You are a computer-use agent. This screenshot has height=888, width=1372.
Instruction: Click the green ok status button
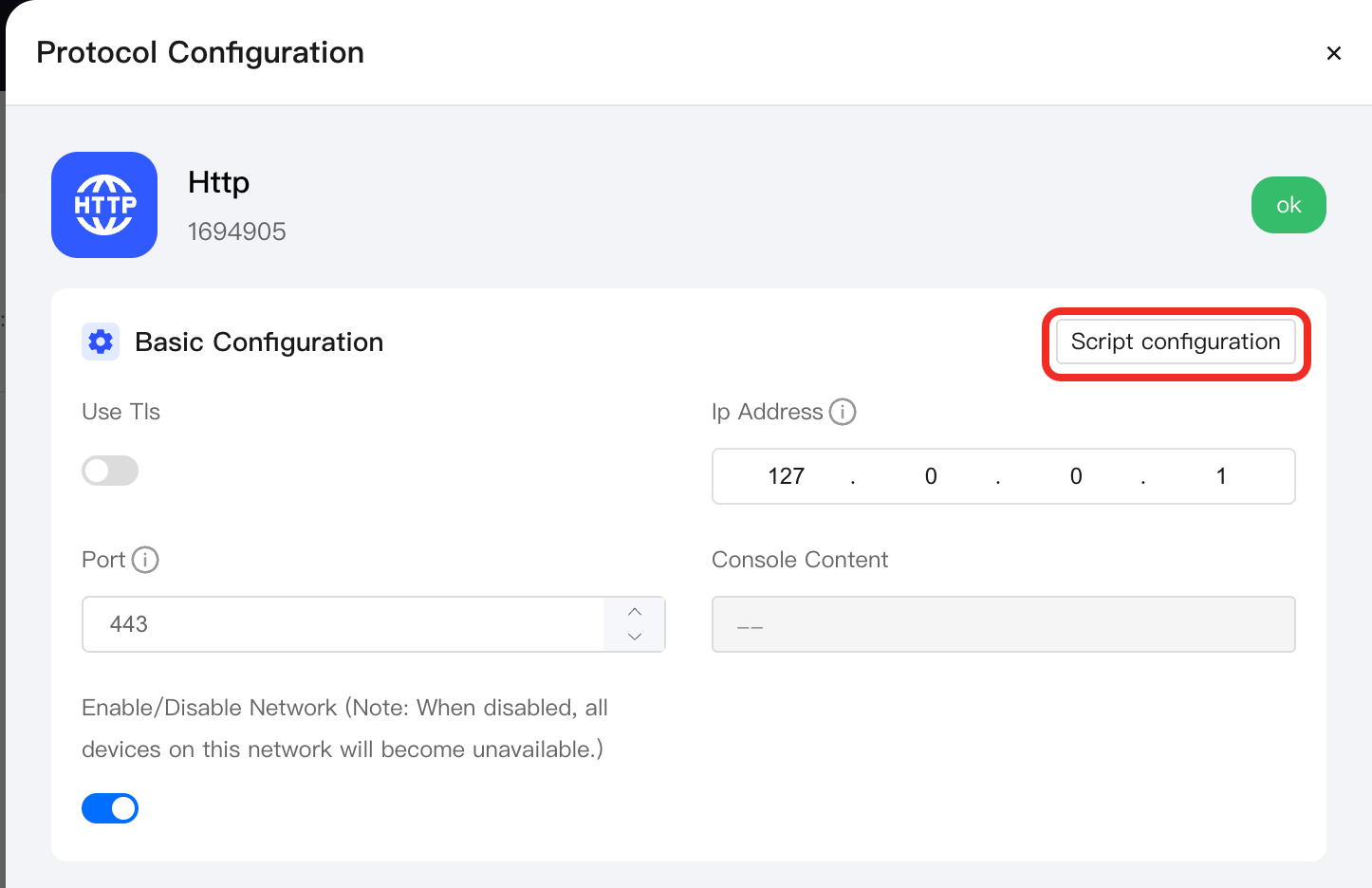point(1289,205)
